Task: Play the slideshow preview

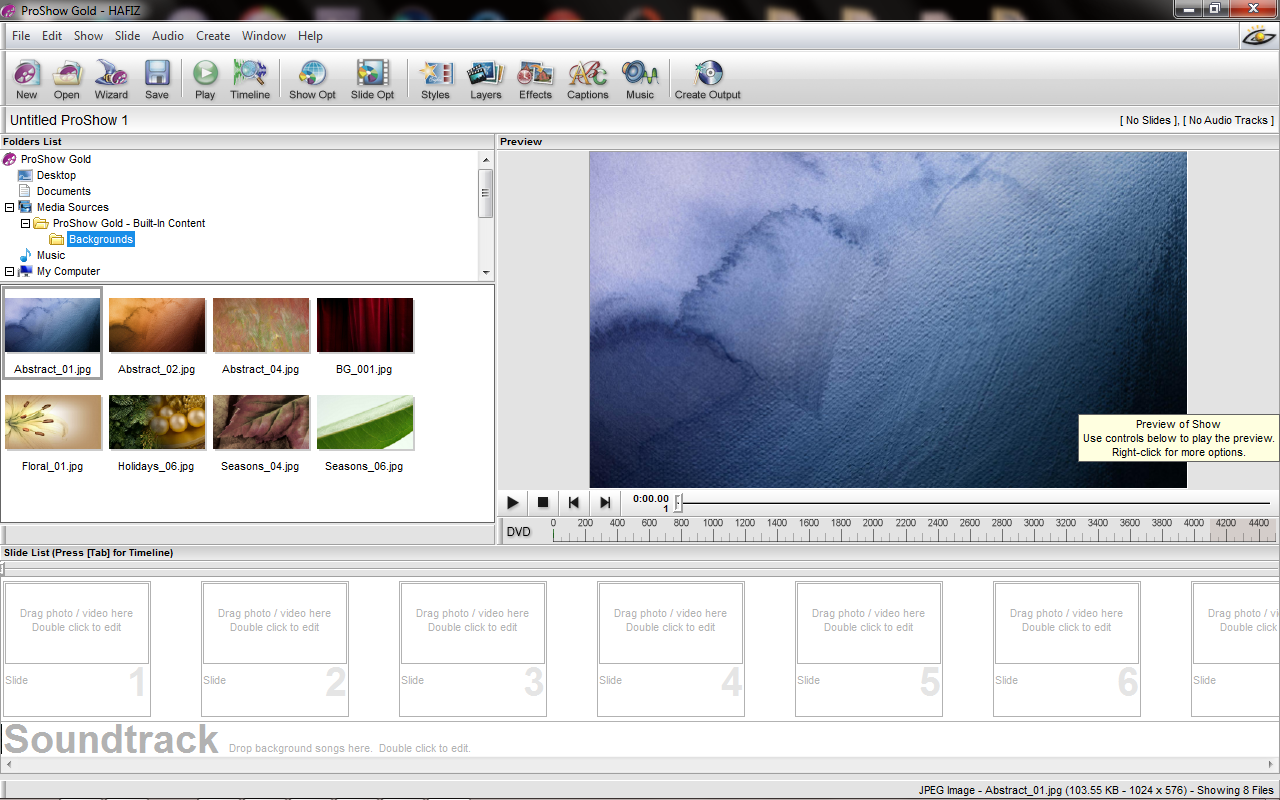Action: point(512,502)
